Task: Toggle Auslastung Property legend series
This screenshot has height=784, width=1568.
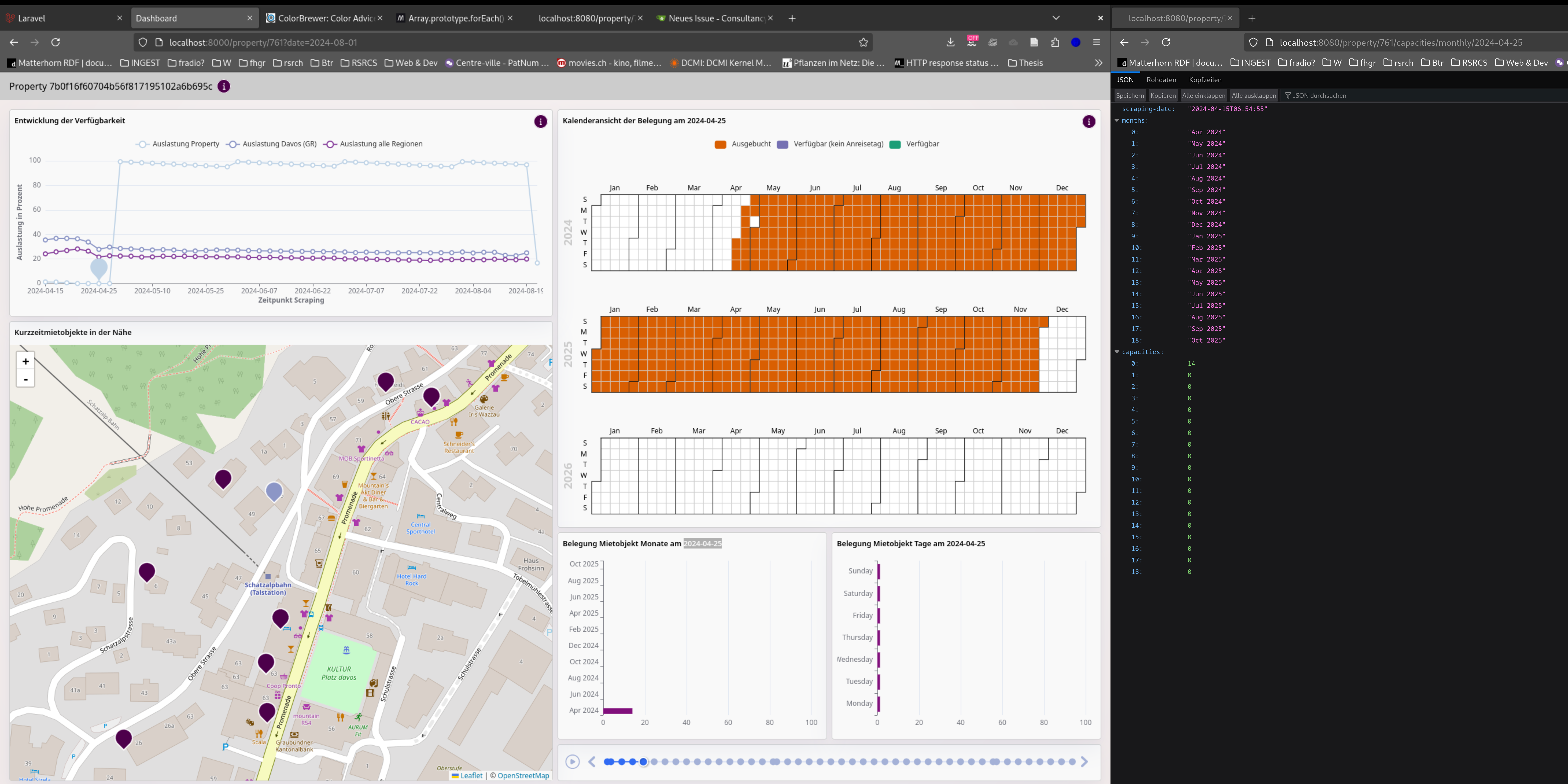Action: [178, 144]
